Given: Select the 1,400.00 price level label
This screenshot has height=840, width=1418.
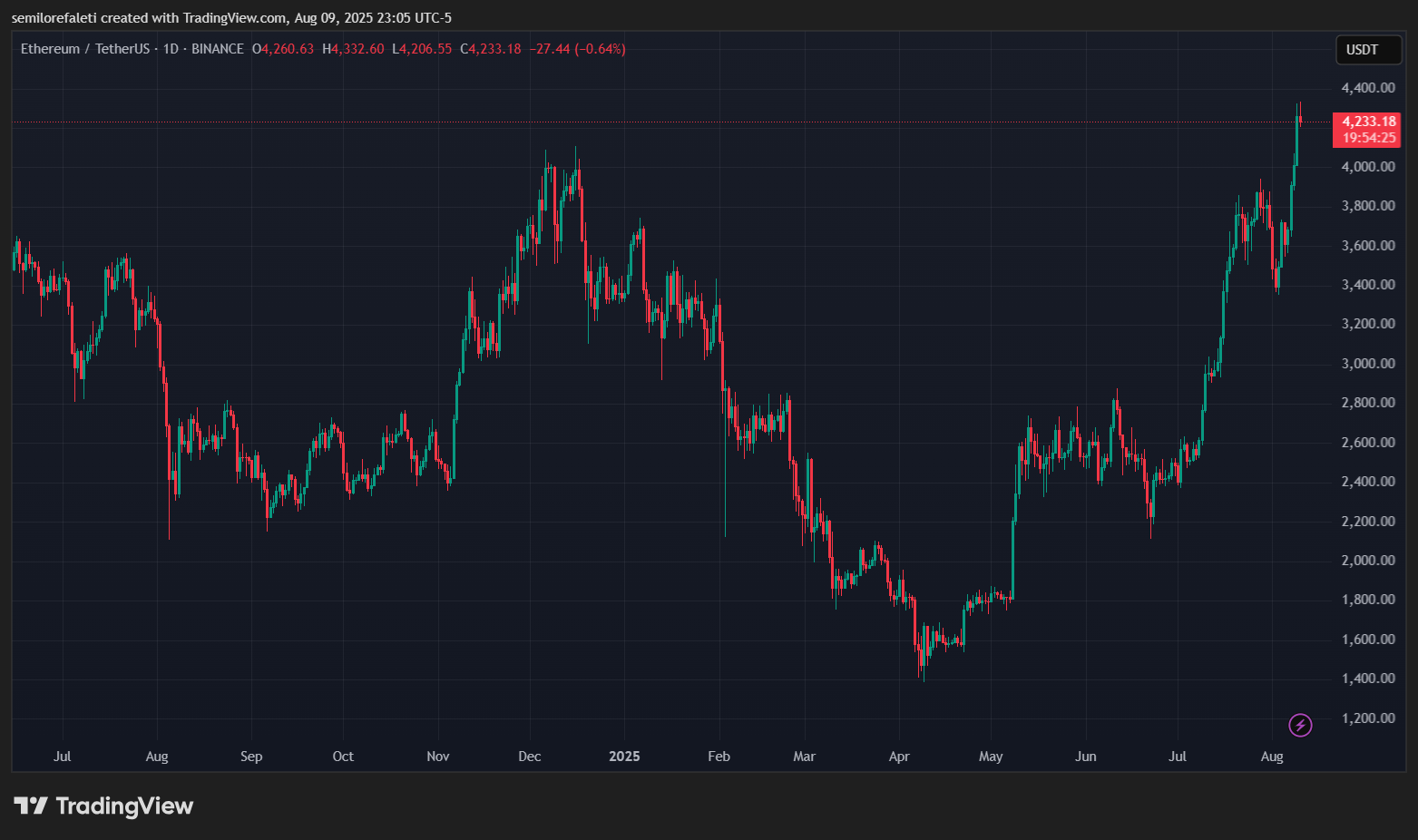Looking at the screenshot, I should coord(1368,679).
